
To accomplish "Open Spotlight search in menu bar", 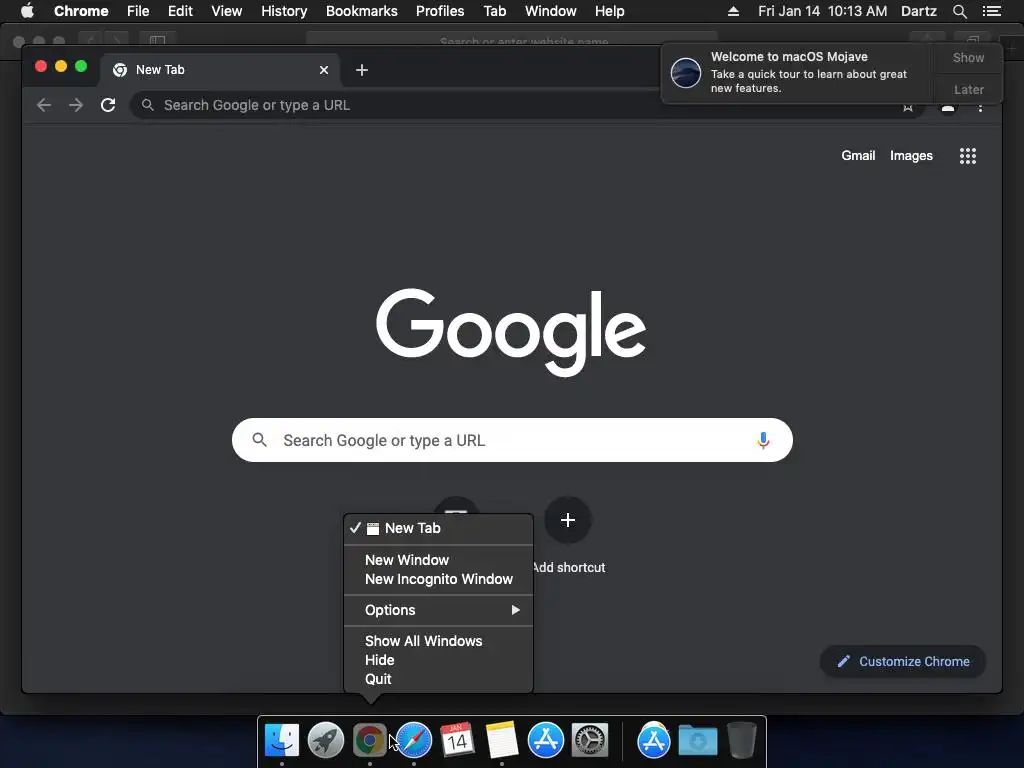I will pos(959,11).
